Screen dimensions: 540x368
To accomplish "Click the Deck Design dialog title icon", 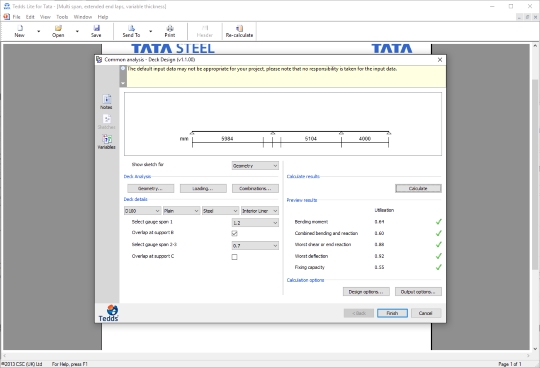I will [99, 60].
